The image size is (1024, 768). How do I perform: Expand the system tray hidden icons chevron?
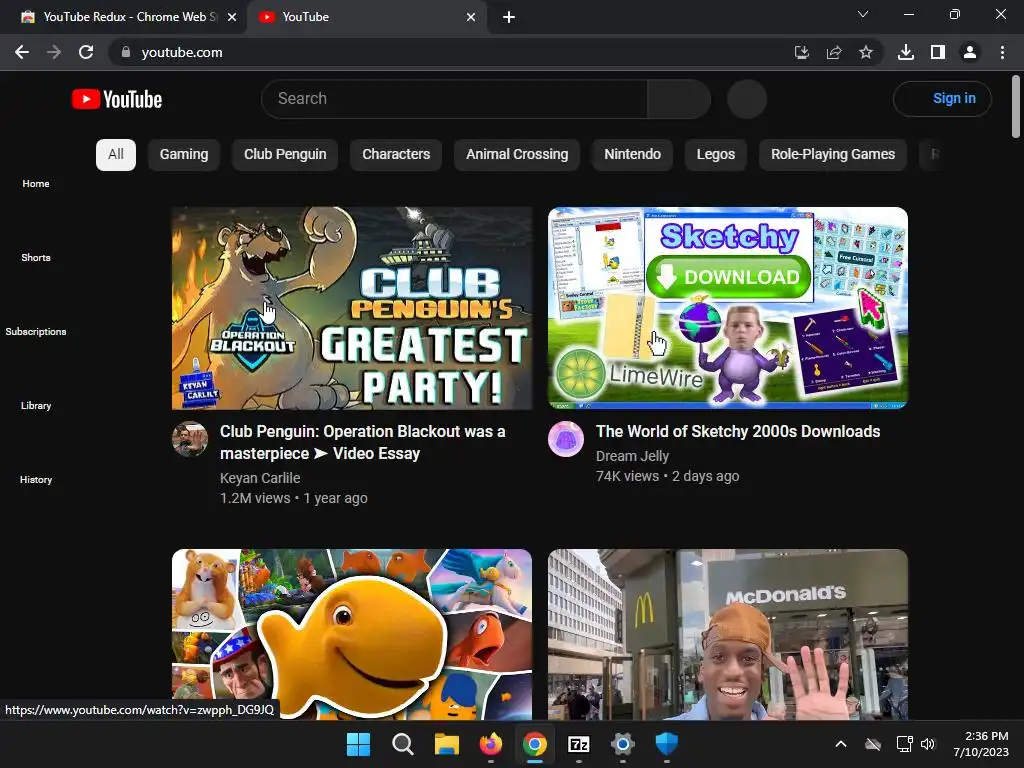841,744
